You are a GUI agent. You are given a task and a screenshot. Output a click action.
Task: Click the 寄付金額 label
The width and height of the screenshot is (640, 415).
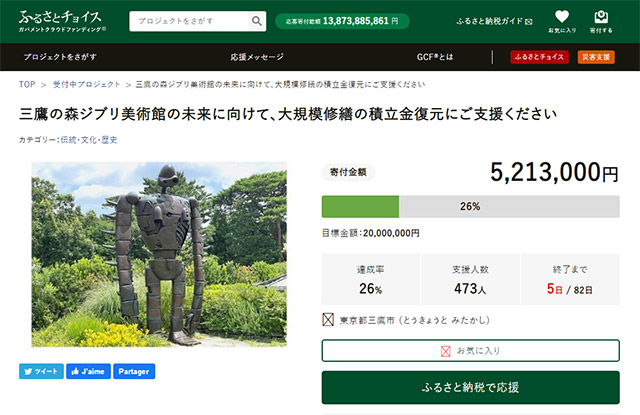[x=348, y=172]
